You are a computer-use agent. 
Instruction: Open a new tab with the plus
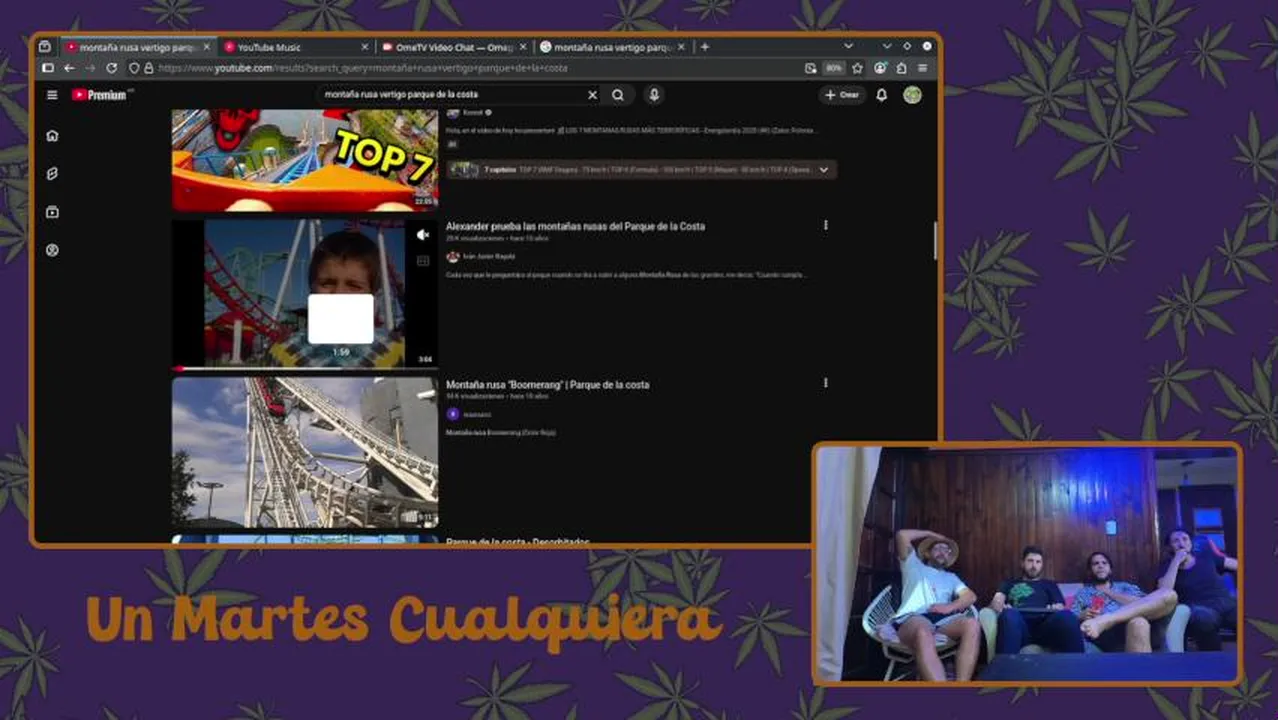(705, 46)
